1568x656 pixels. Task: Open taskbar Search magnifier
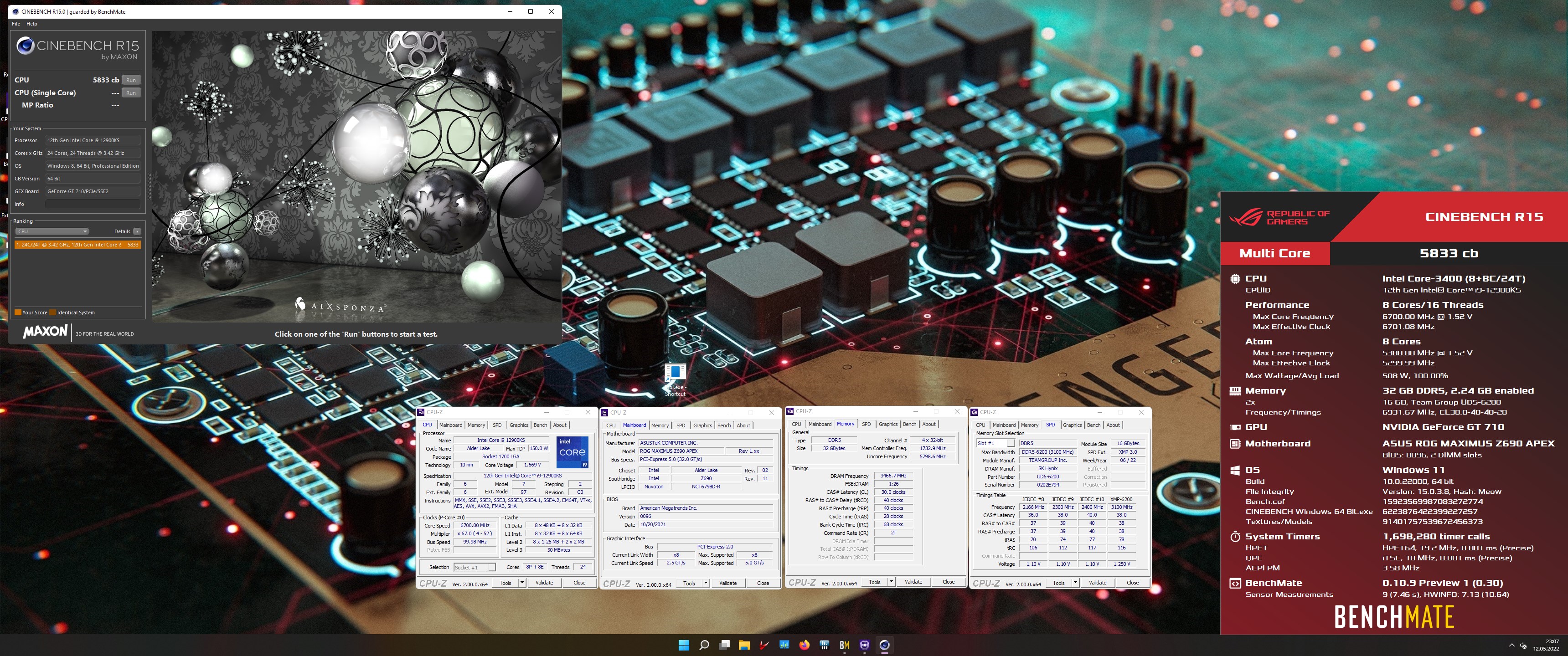[x=704, y=645]
